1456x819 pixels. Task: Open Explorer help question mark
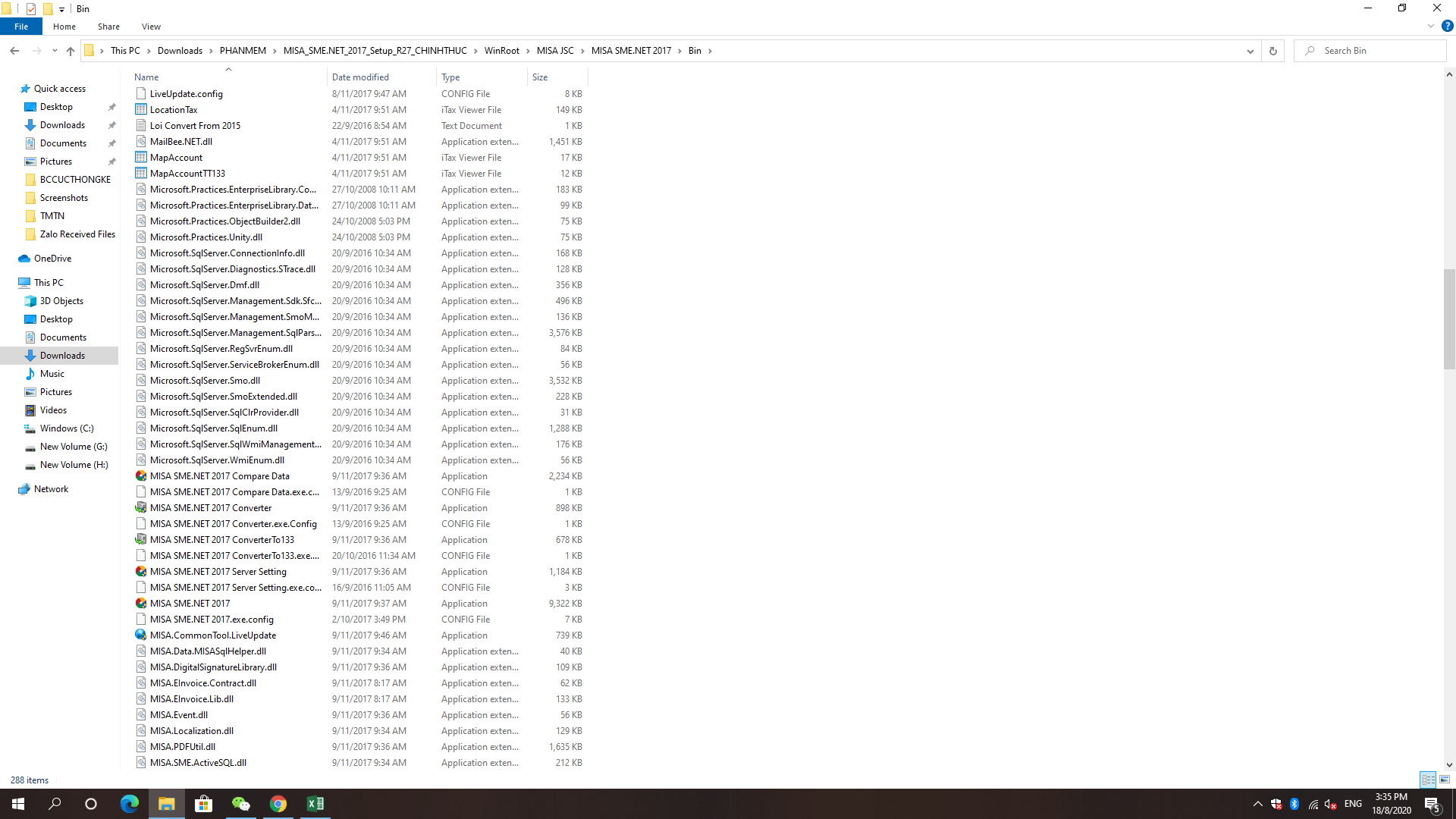(1447, 26)
